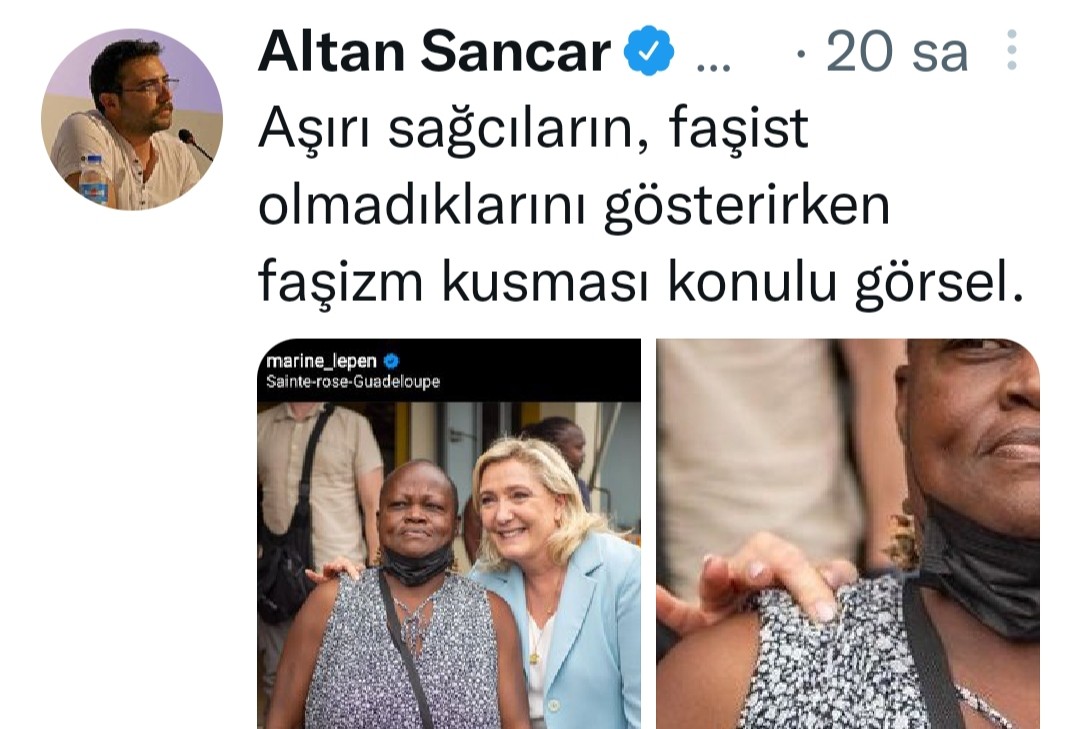Viewport: 1080px width, 729px height.
Task: Click the black header bar of left image
Action: 449,371
